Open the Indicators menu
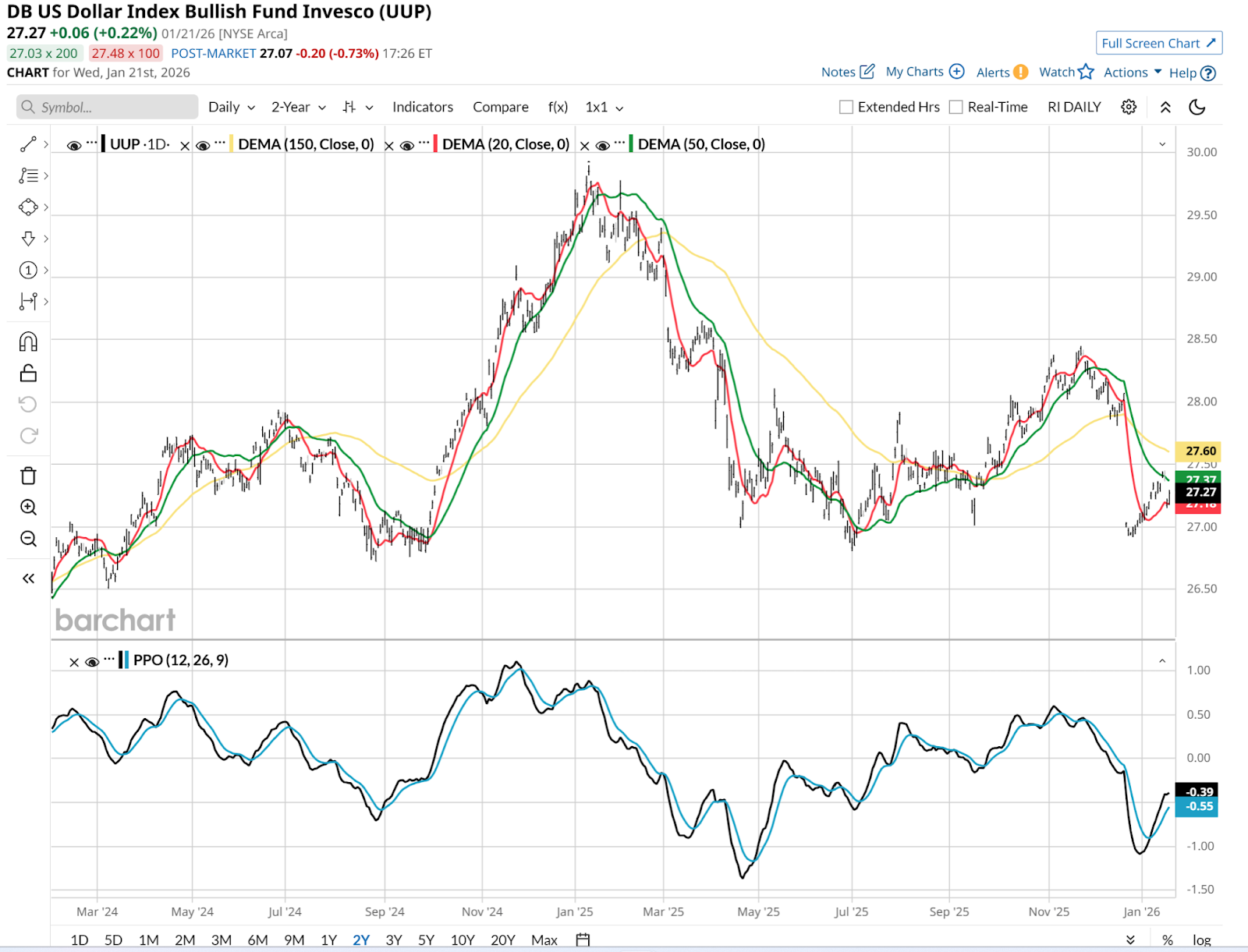The width and height of the screenshot is (1248, 952). (422, 108)
